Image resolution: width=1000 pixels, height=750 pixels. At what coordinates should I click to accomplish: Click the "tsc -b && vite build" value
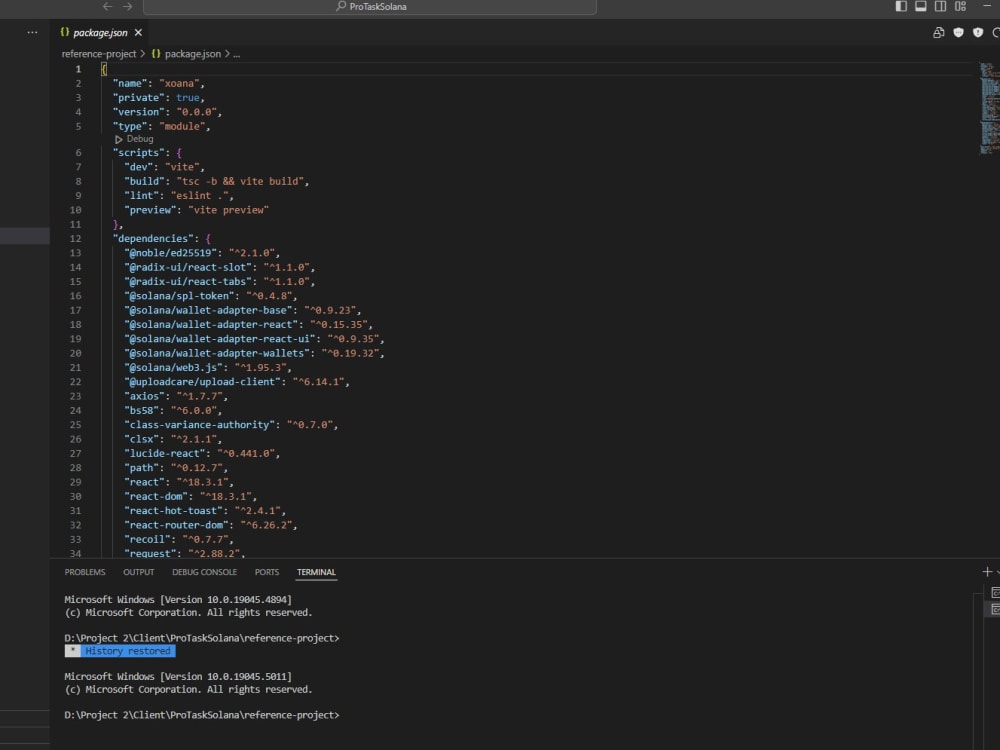pyautogui.click(x=240, y=182)
